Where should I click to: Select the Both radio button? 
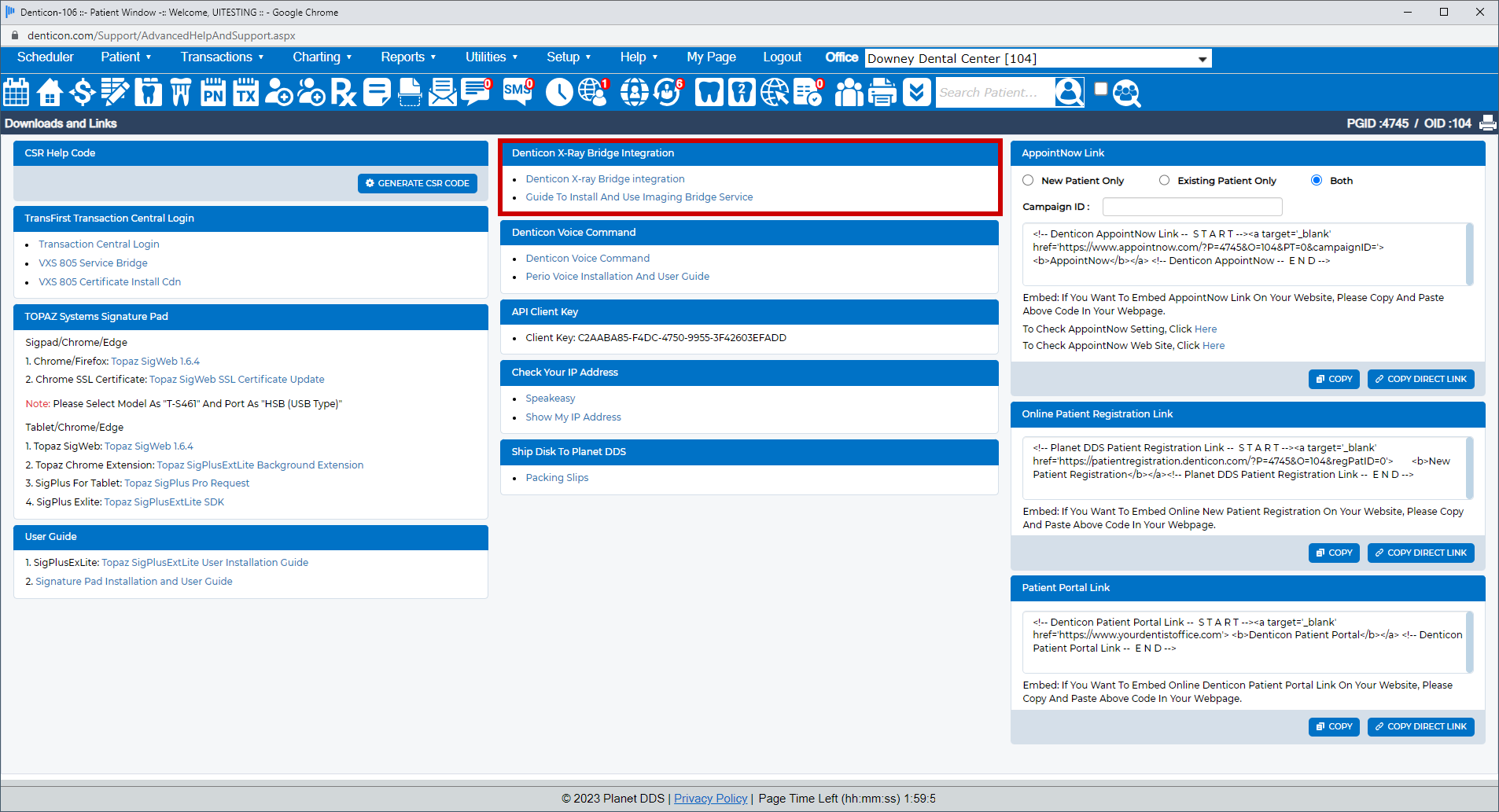[x=1317, y=180]
